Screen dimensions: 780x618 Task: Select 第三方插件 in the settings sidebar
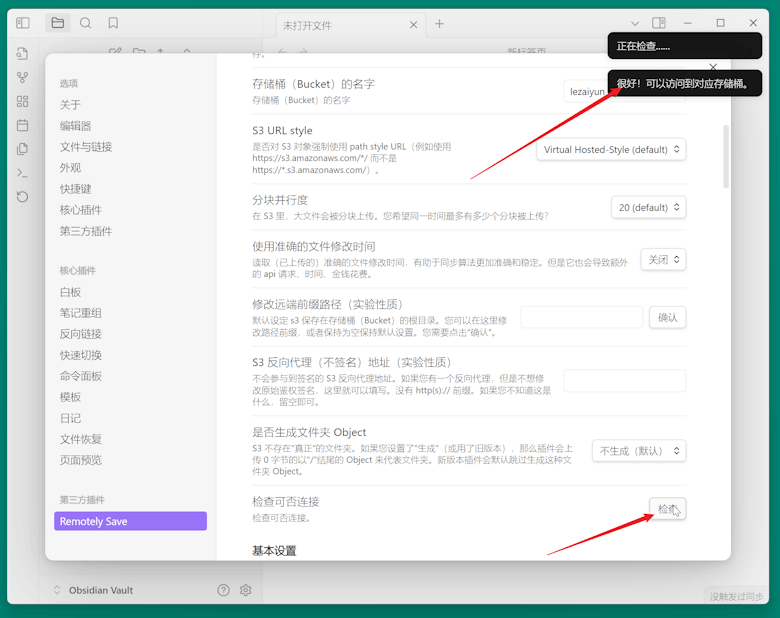click(86, 231)
